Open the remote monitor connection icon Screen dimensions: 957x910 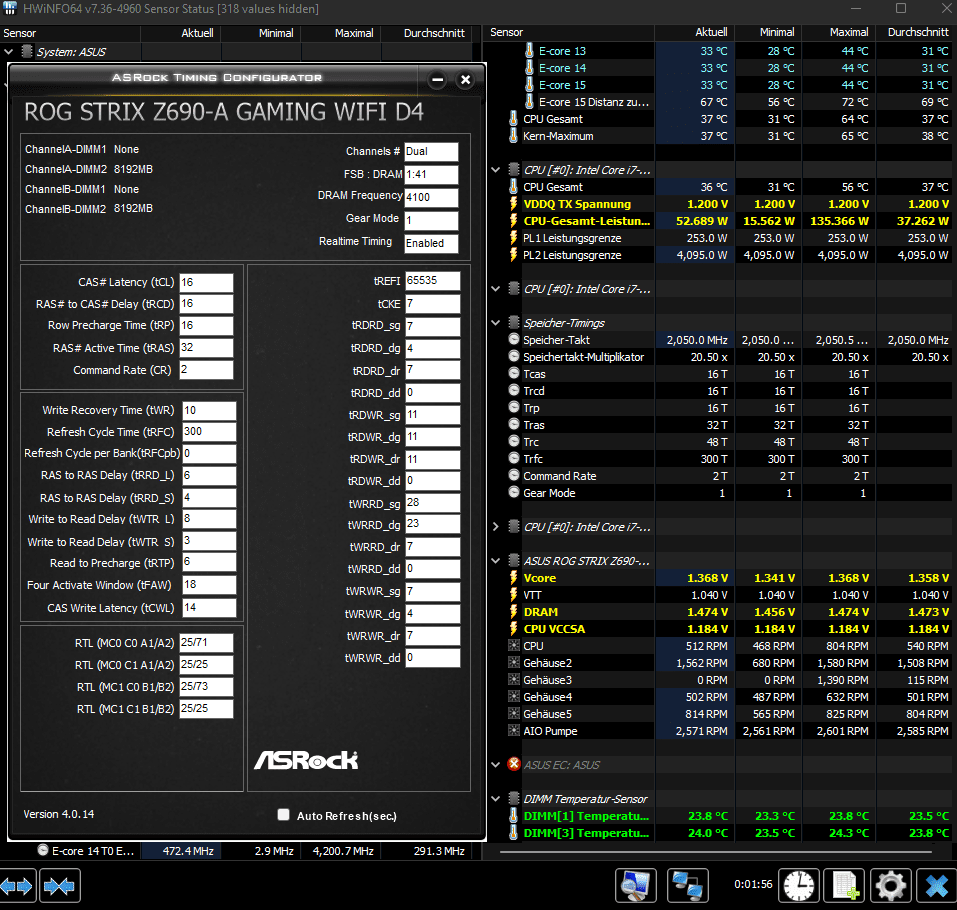click(635, 885)
